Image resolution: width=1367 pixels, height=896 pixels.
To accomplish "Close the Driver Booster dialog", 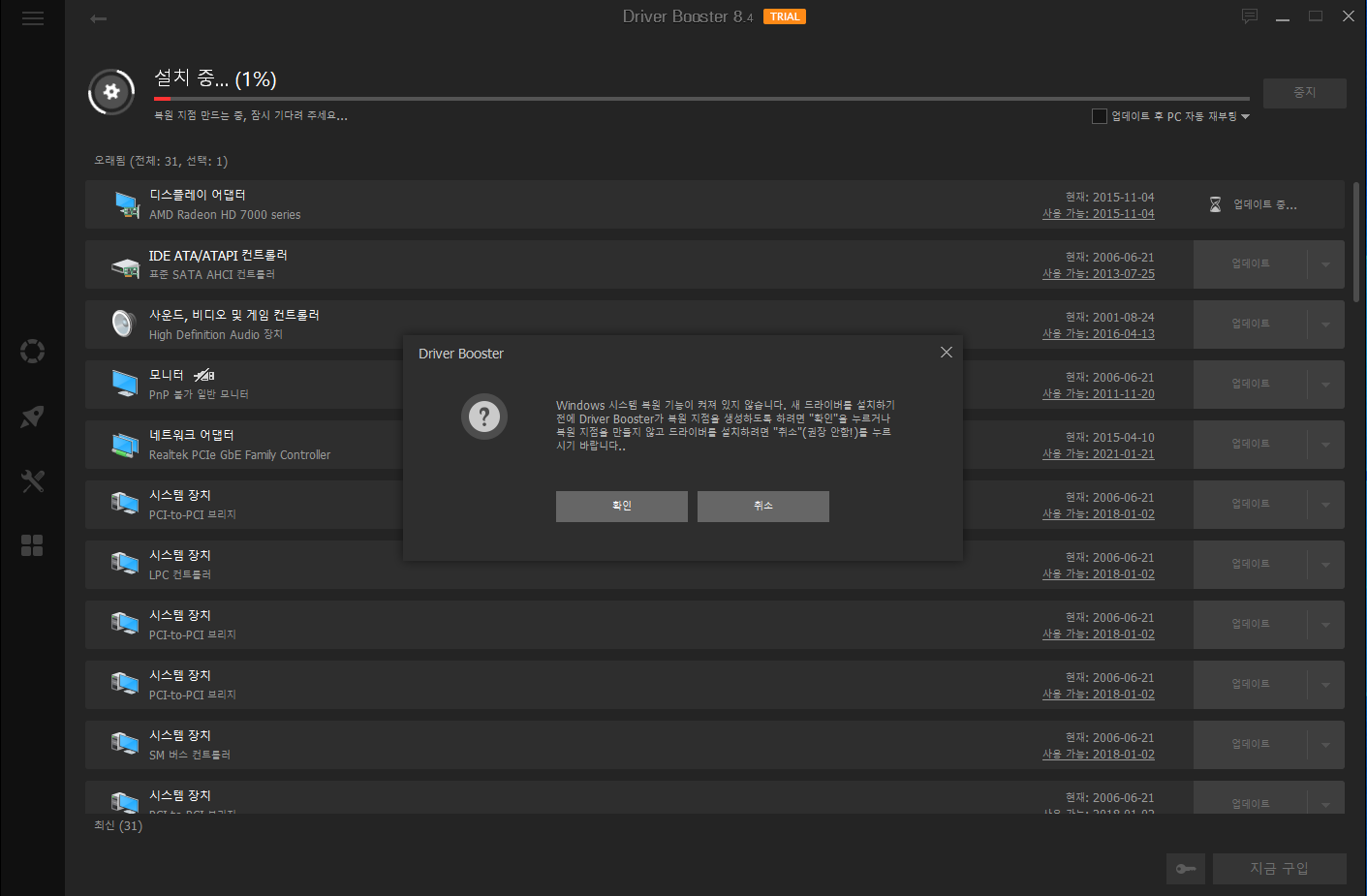I will pos(947,353).
